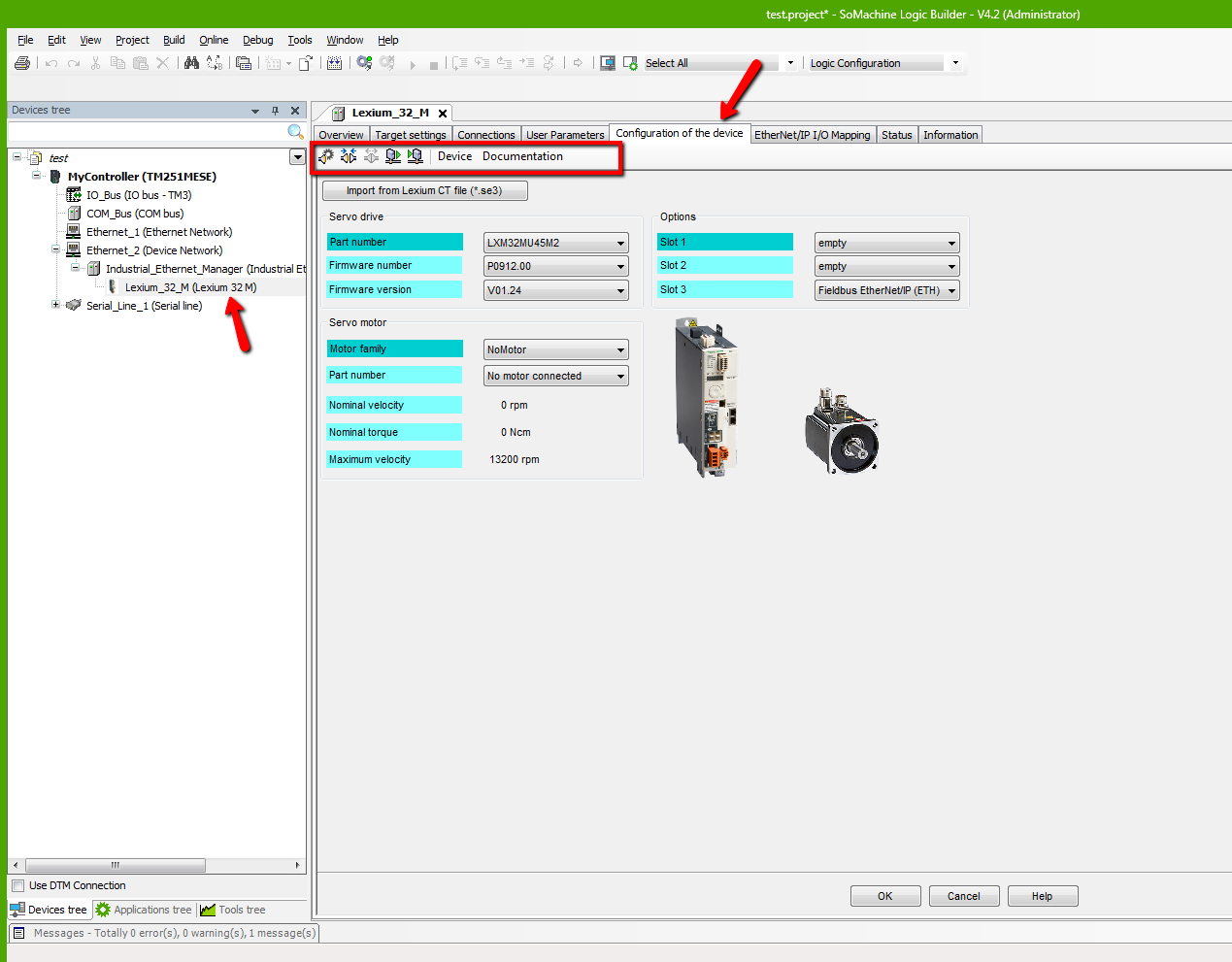
Task: Click the Paste clipboard icon
Action: pos(141,63)
